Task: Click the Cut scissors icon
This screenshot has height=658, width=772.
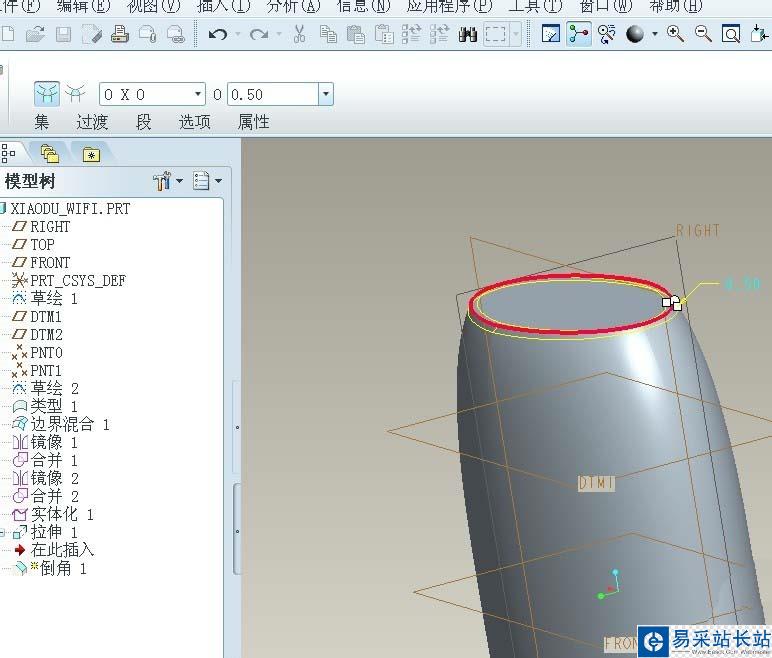Action: [299, 35]
